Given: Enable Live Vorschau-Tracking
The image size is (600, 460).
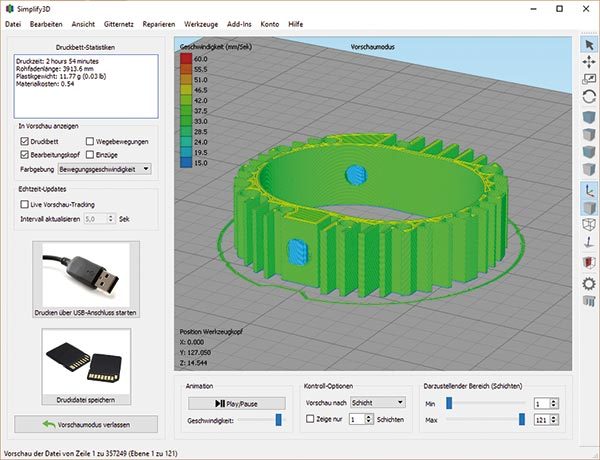Looking at the screenshot, I should pos(25,203).
